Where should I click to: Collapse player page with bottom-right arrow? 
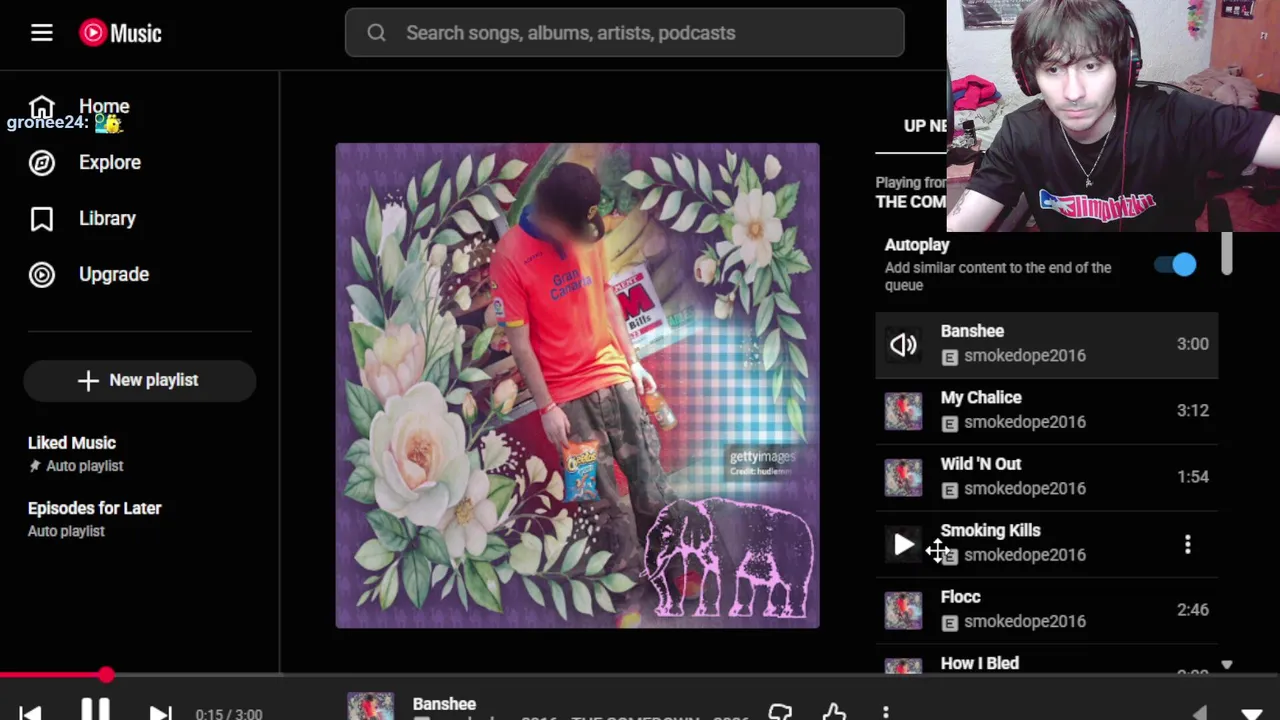tap(1251, 713)
